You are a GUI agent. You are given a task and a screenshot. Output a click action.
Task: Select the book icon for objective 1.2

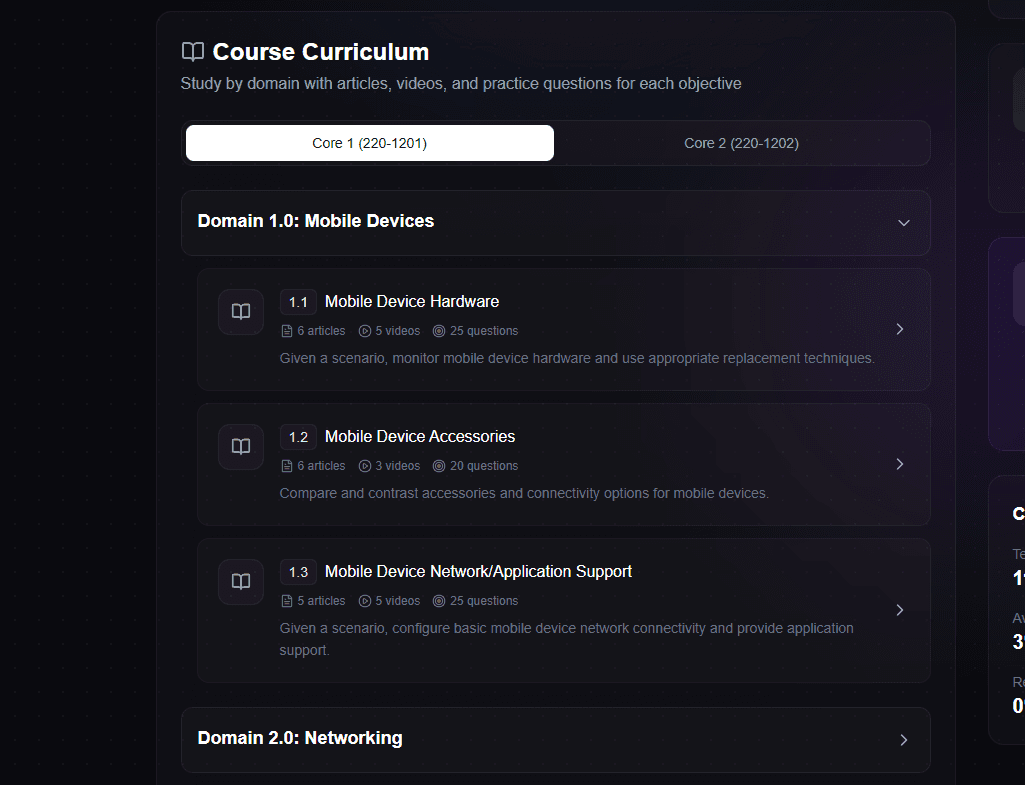[x=240, y=447]
